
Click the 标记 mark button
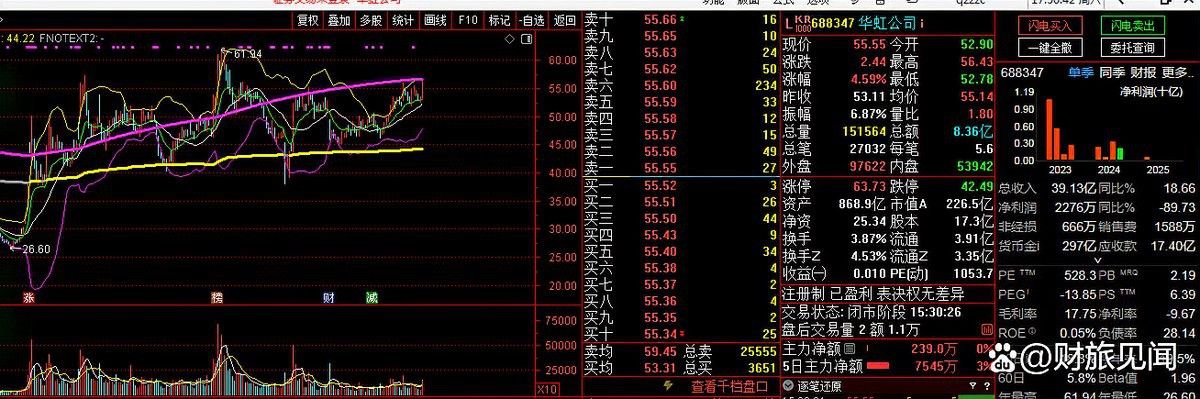coord(498,19)
